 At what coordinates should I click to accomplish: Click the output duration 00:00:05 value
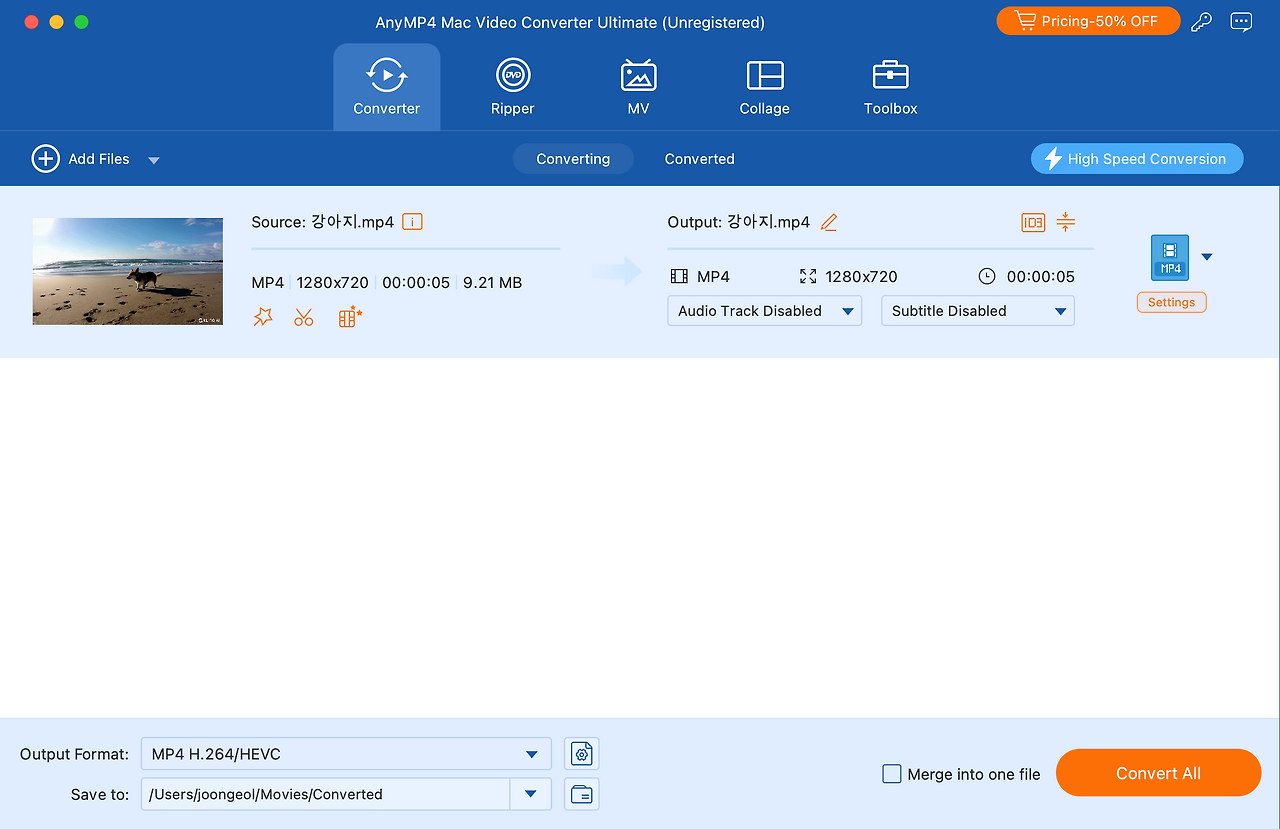pyautogui.click(x=1041, y=277)
